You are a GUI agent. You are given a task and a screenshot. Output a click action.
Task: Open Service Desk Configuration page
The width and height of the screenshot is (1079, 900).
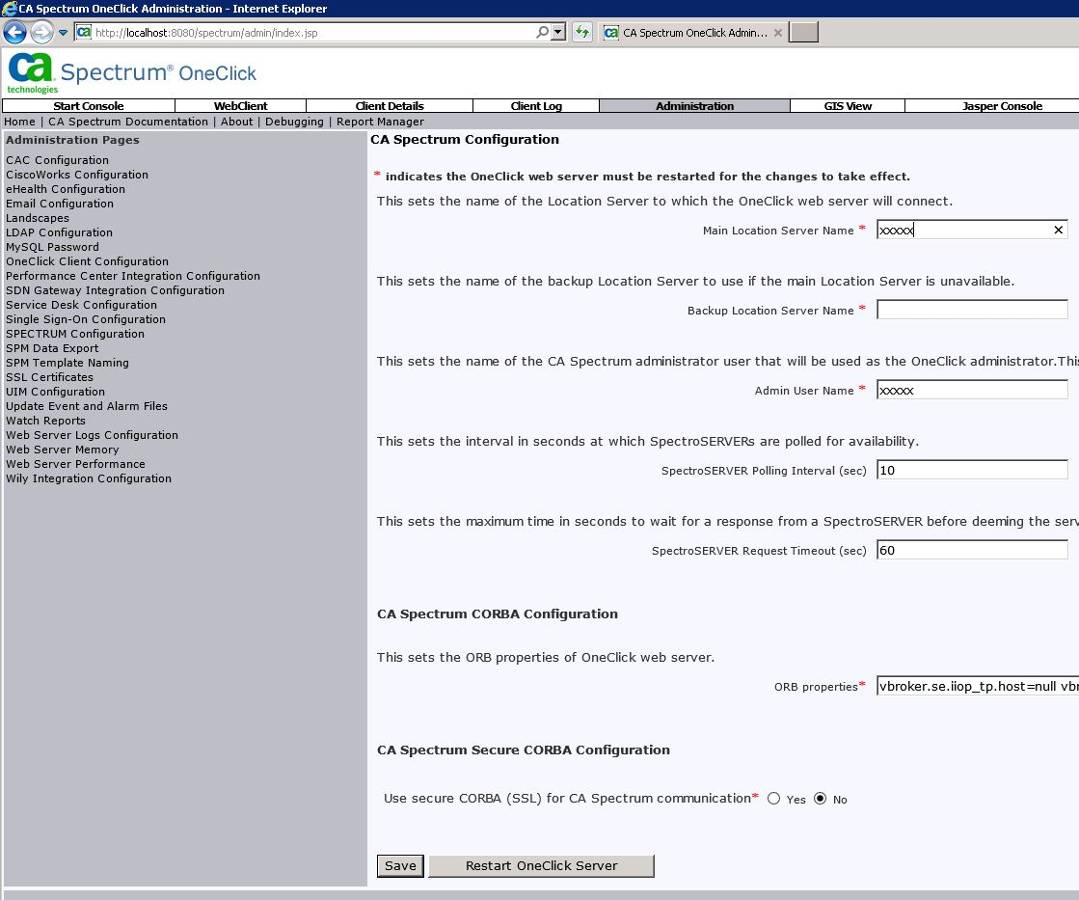tap(81, 305)
